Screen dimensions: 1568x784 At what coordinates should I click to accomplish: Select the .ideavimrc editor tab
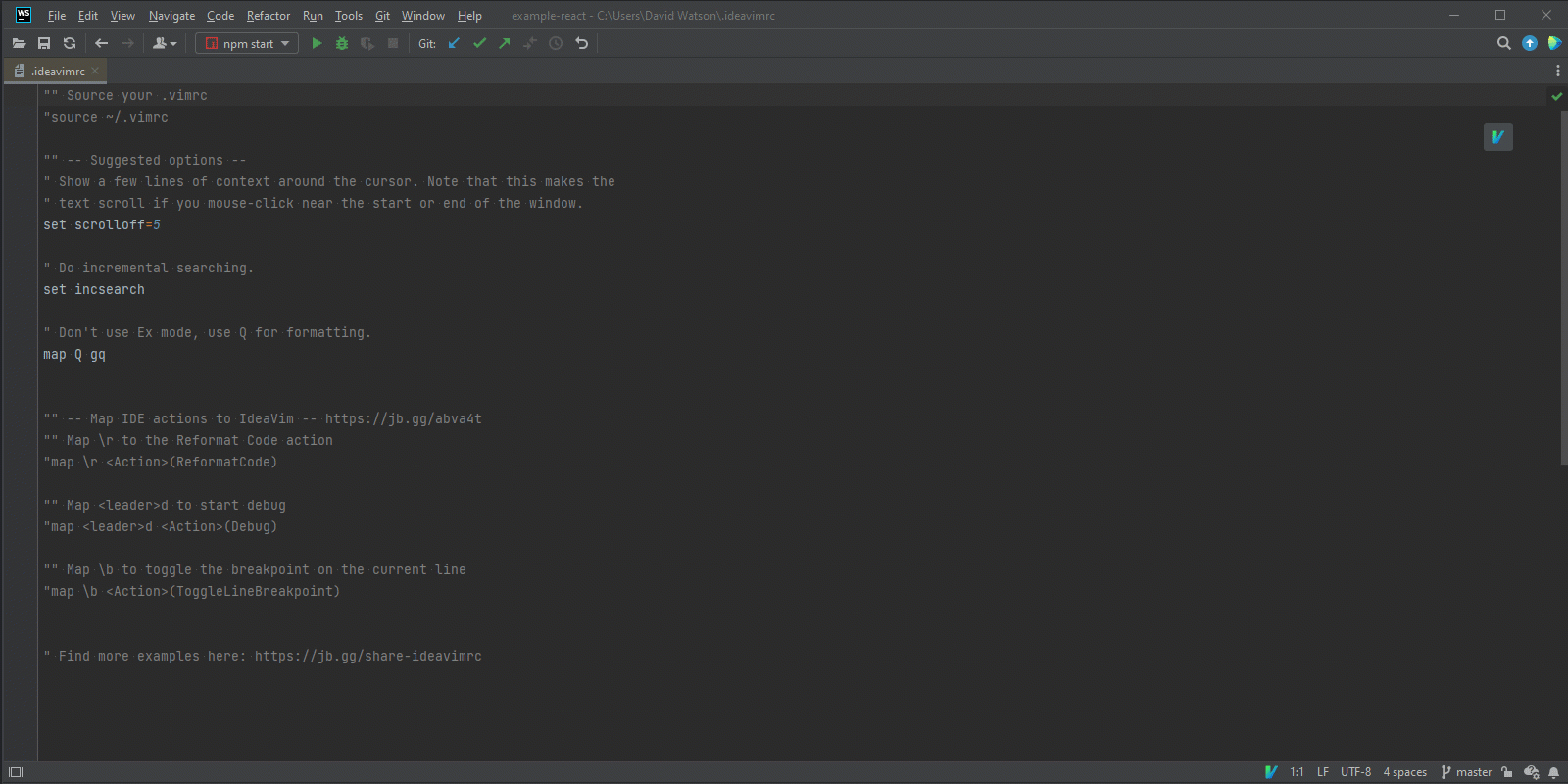point(56,71)
